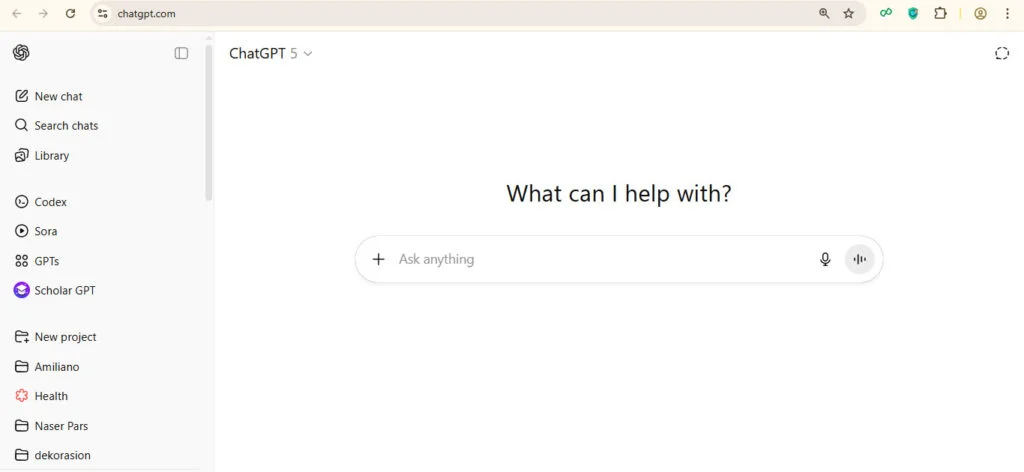Activate voice mode button
1024x472 pixels.
[x=859, y=259]
